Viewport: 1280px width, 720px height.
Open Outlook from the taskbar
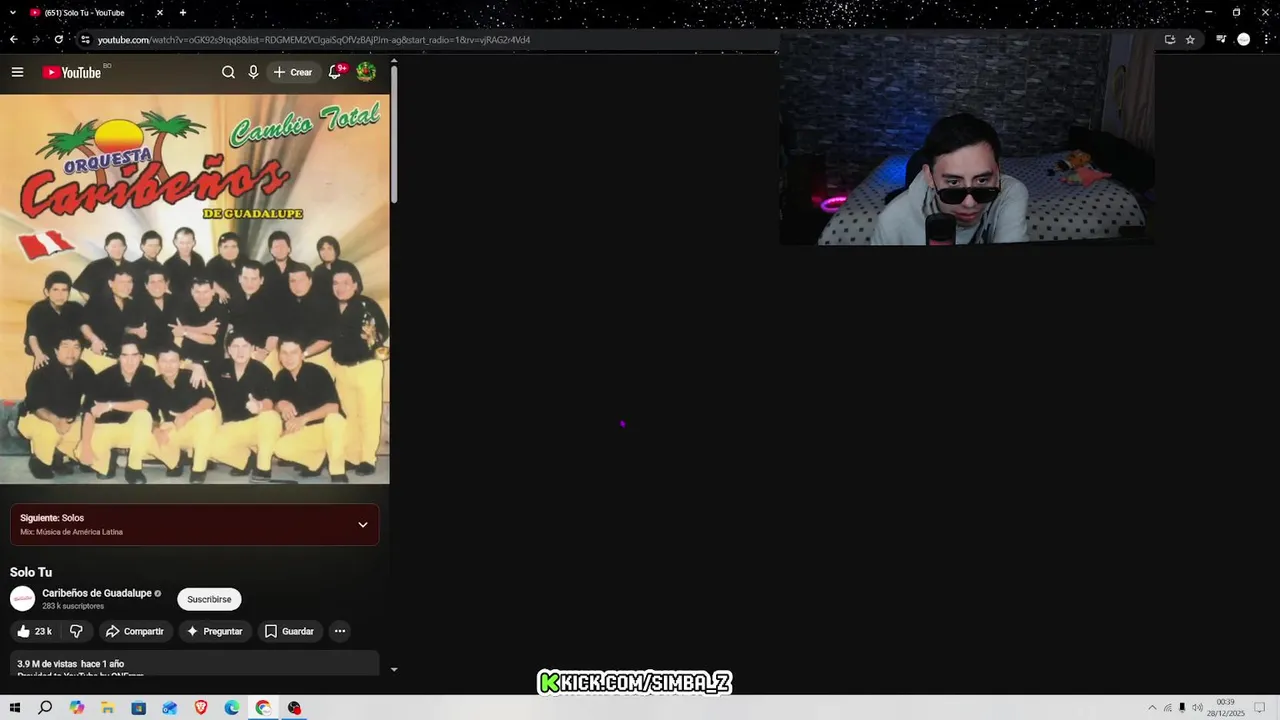(169, 708)
